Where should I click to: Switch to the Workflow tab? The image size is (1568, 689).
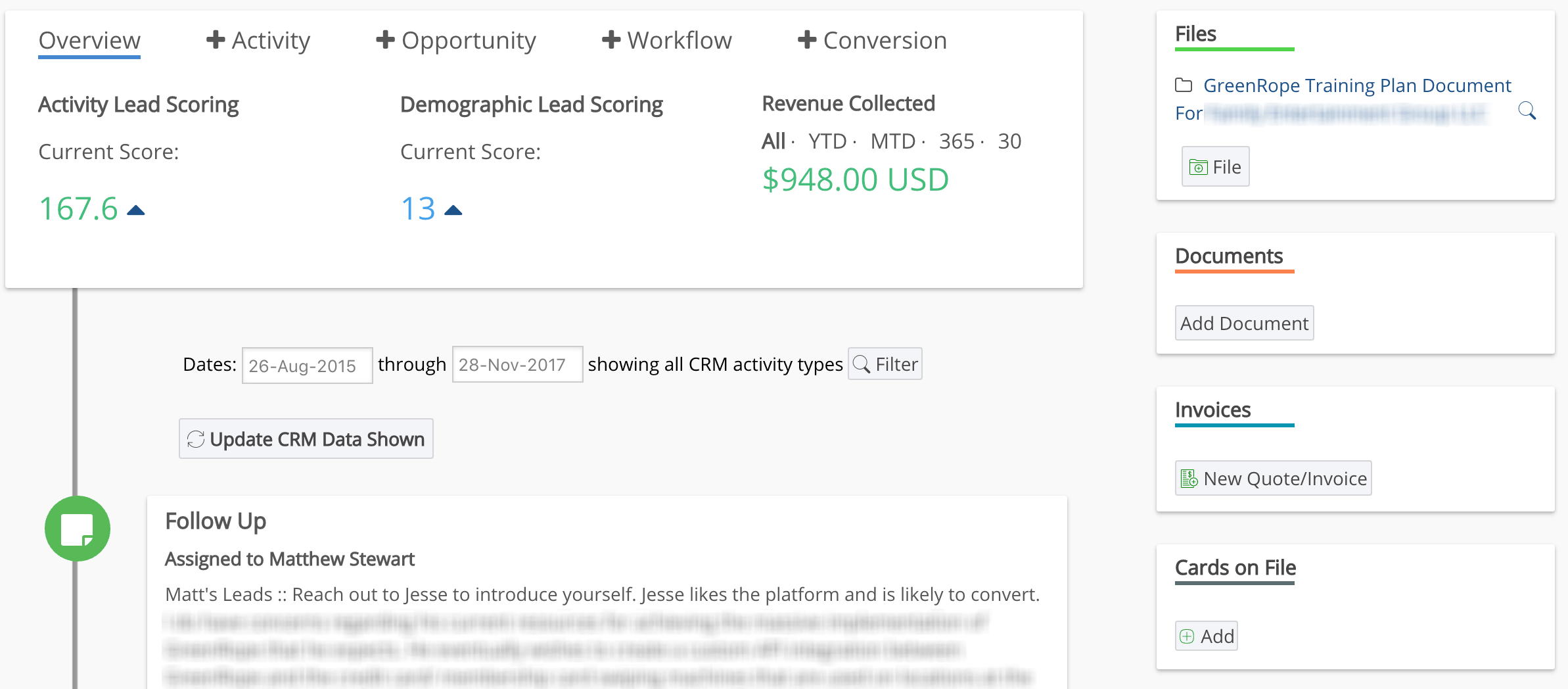(666, 40)
